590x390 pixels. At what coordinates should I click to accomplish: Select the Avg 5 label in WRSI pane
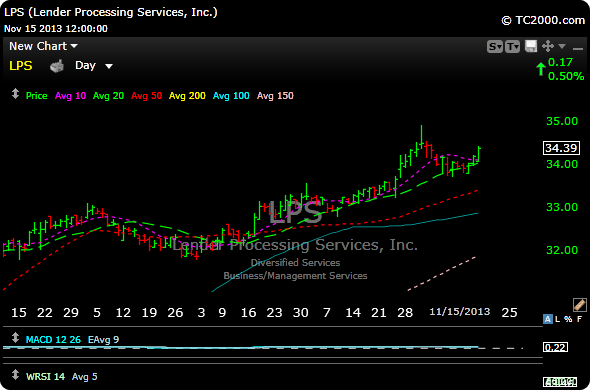coord(85,376)
